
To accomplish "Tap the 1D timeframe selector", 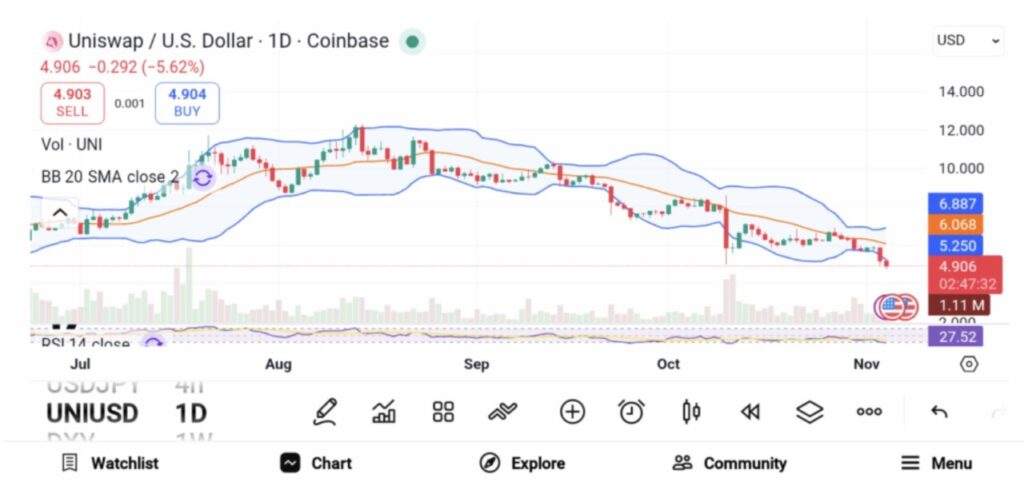I will coord(192,412).
